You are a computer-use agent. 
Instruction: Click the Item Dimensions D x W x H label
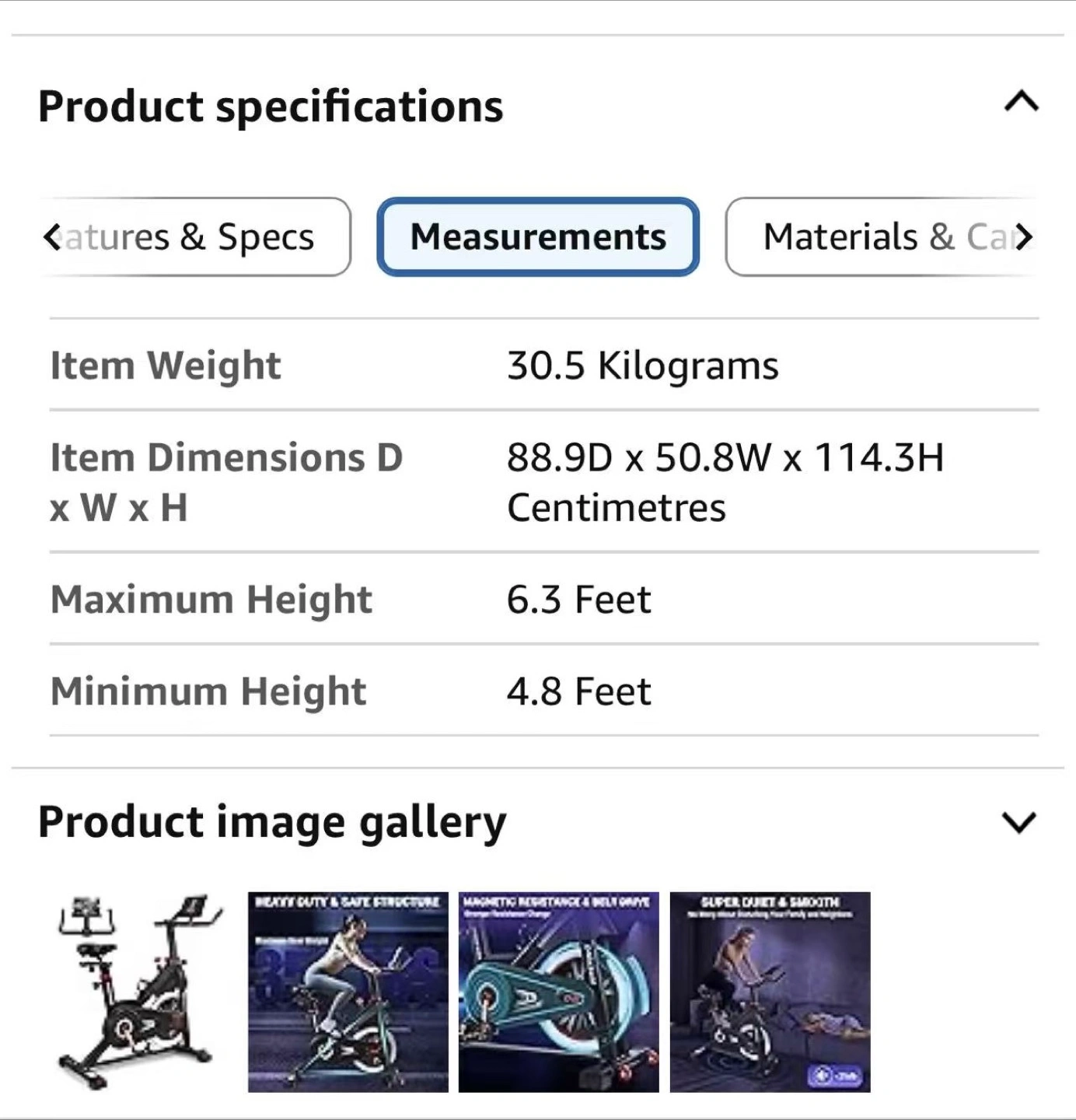(225, 482)
